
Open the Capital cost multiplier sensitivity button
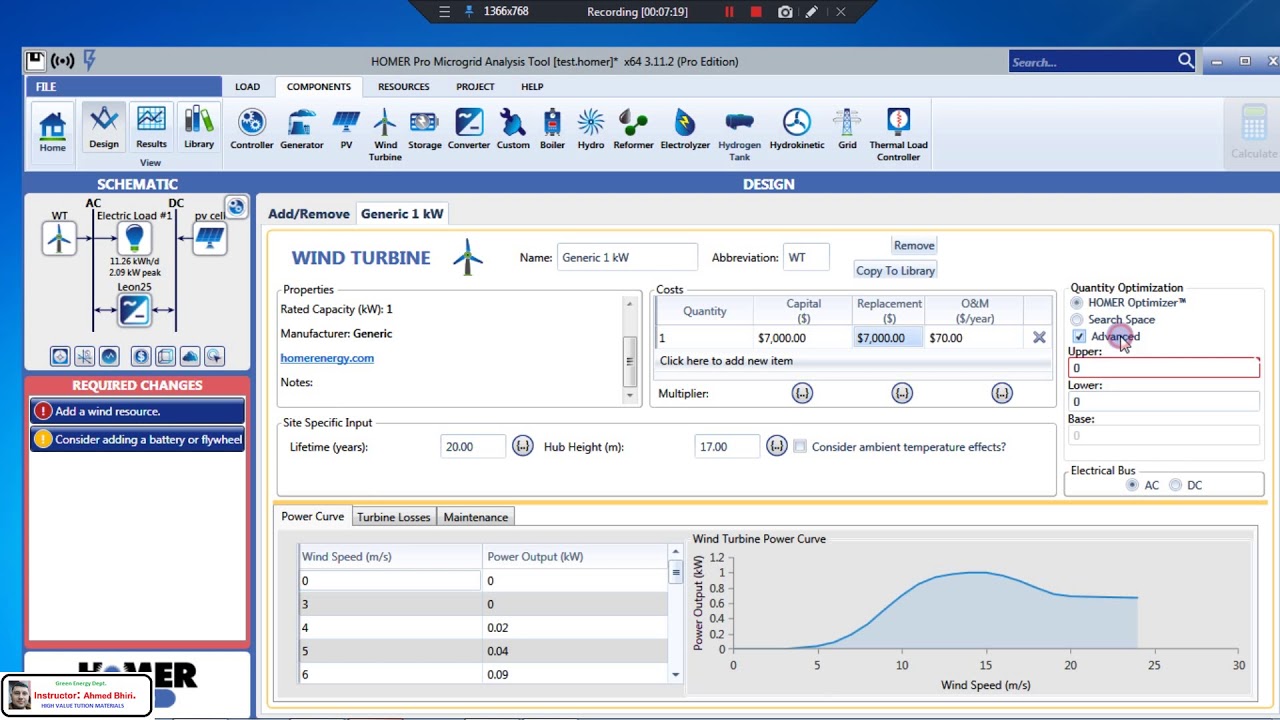coord(802,393)
